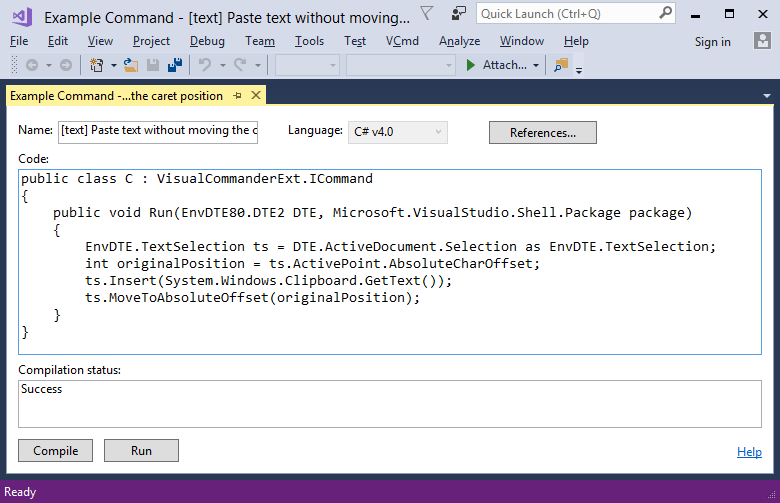This screenshot has height=503, width=780.
Task: Click the Save All toolbar icon
Action: tap(175, 65)
